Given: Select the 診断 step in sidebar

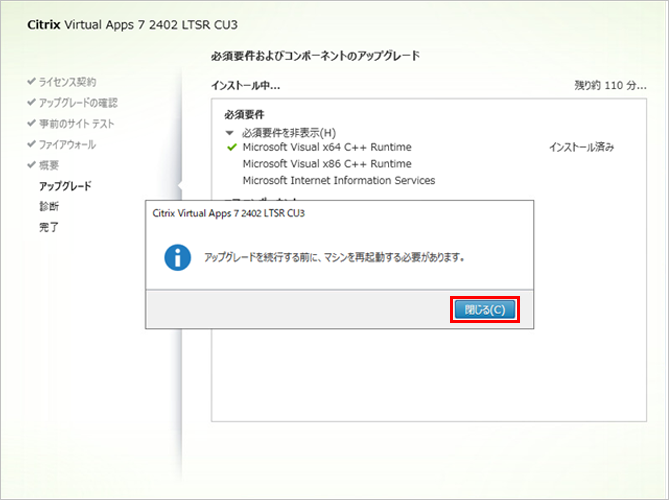Looking at the screenshot, I should coord(49,206).
